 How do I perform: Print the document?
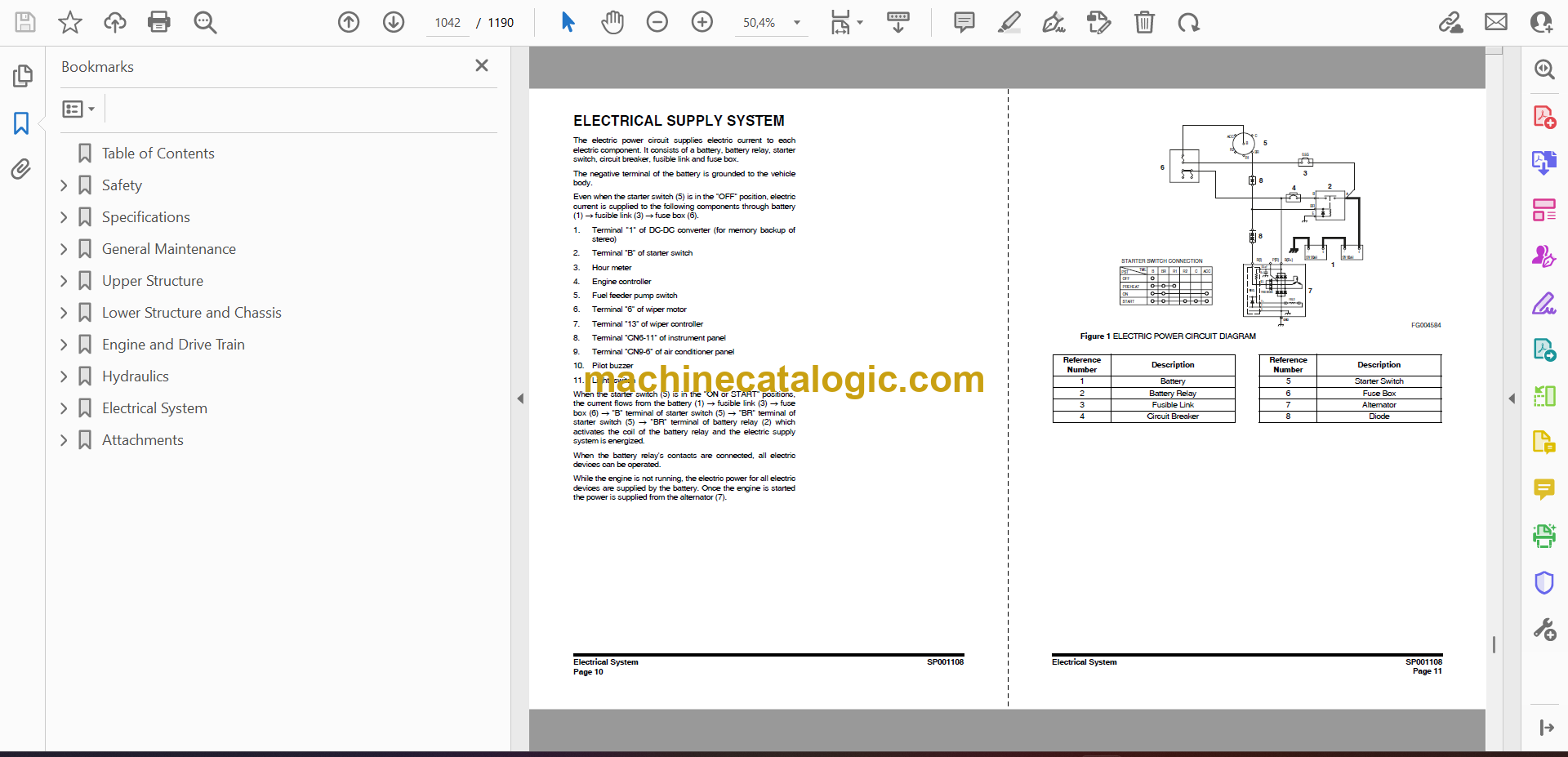(159, 22)
